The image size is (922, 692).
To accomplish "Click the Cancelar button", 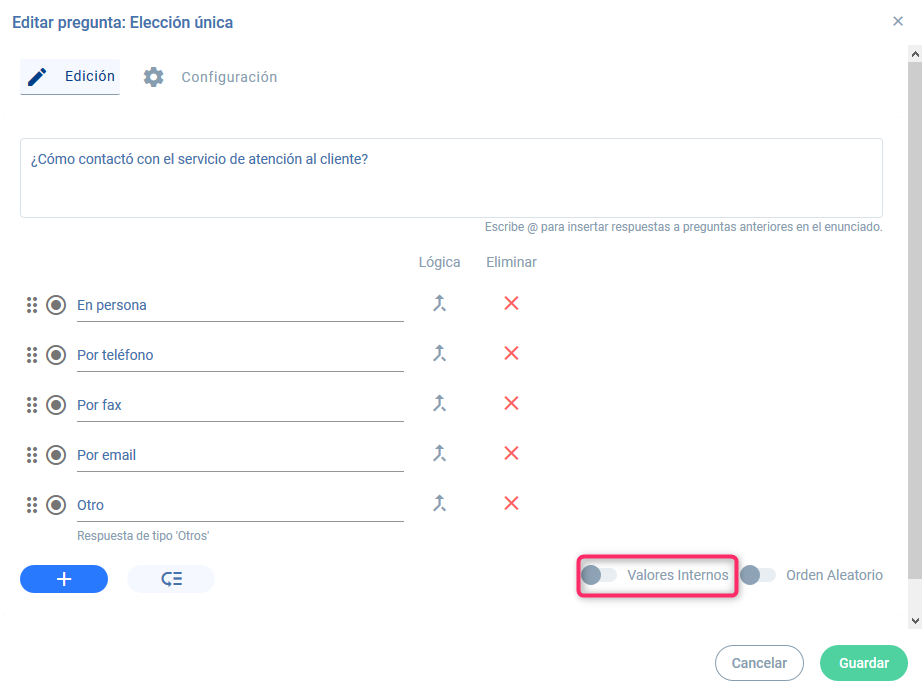I will point(759,663).
